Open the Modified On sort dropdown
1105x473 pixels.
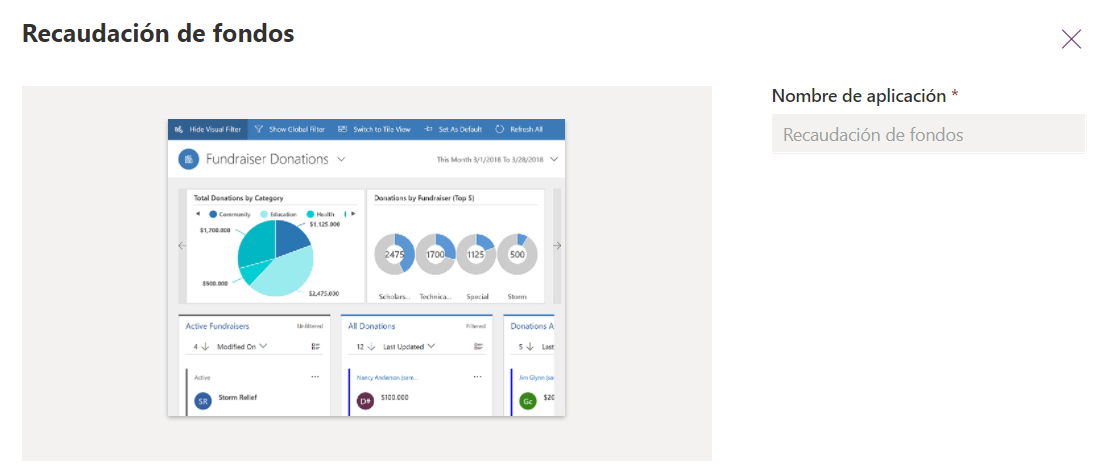coord(264,346)
